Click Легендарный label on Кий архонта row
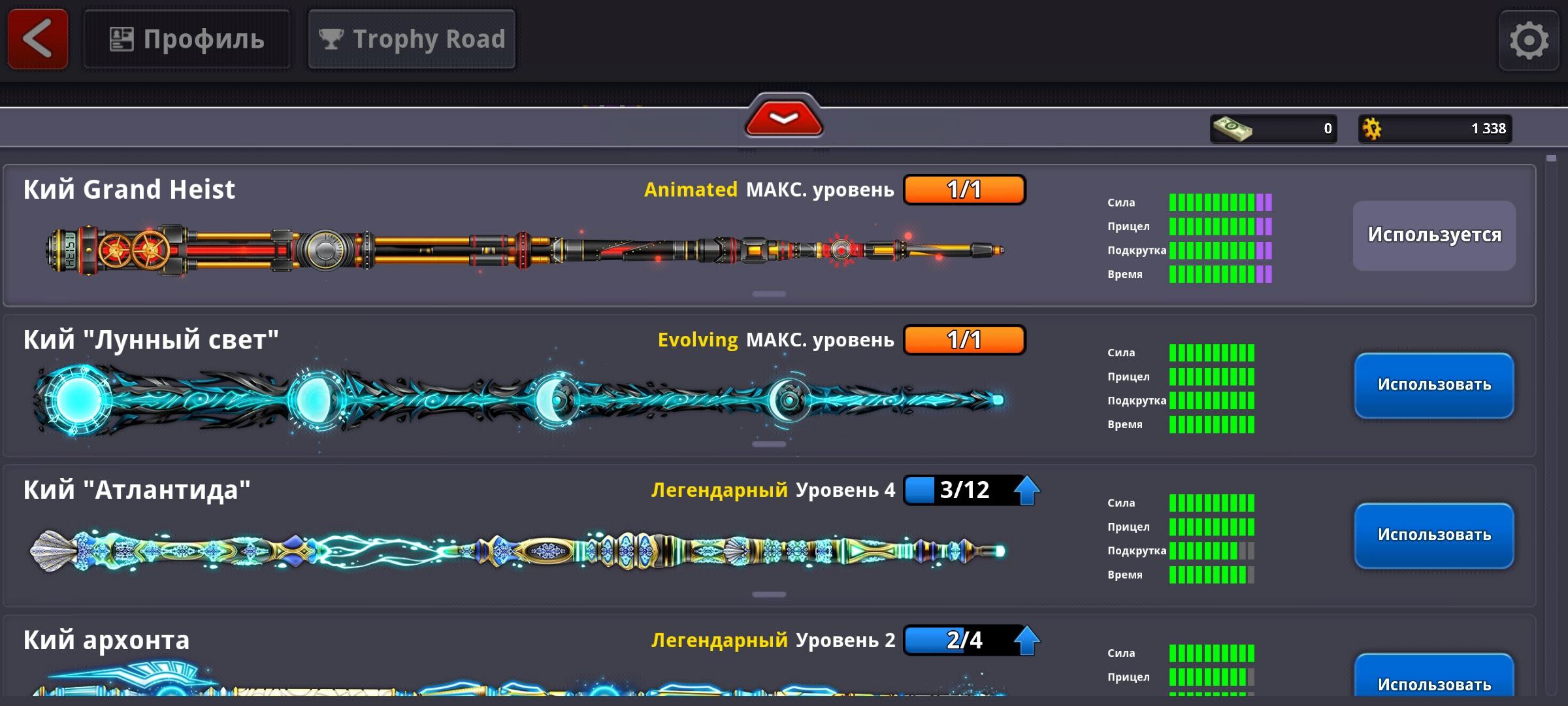The image size is (1568, 706). (719, 641)
